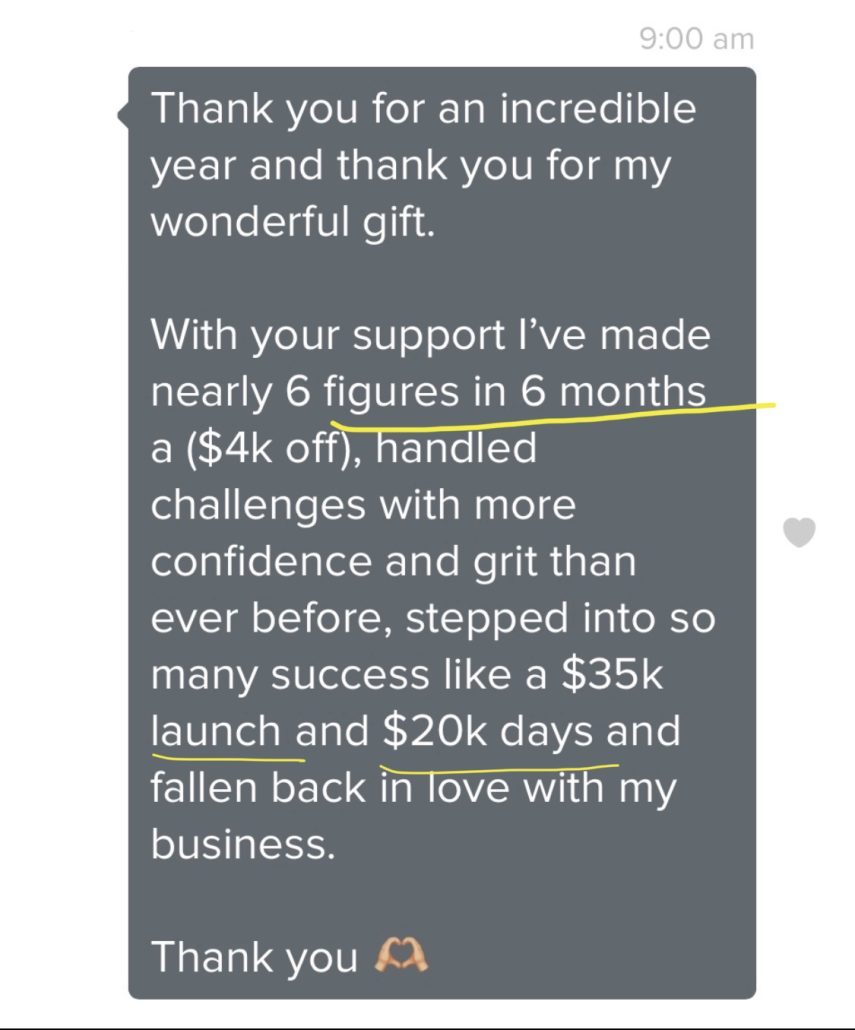Screen dimensions: 855x1030
Task: Click the 9:00 am timestamp
Action: tap(695, 39)
